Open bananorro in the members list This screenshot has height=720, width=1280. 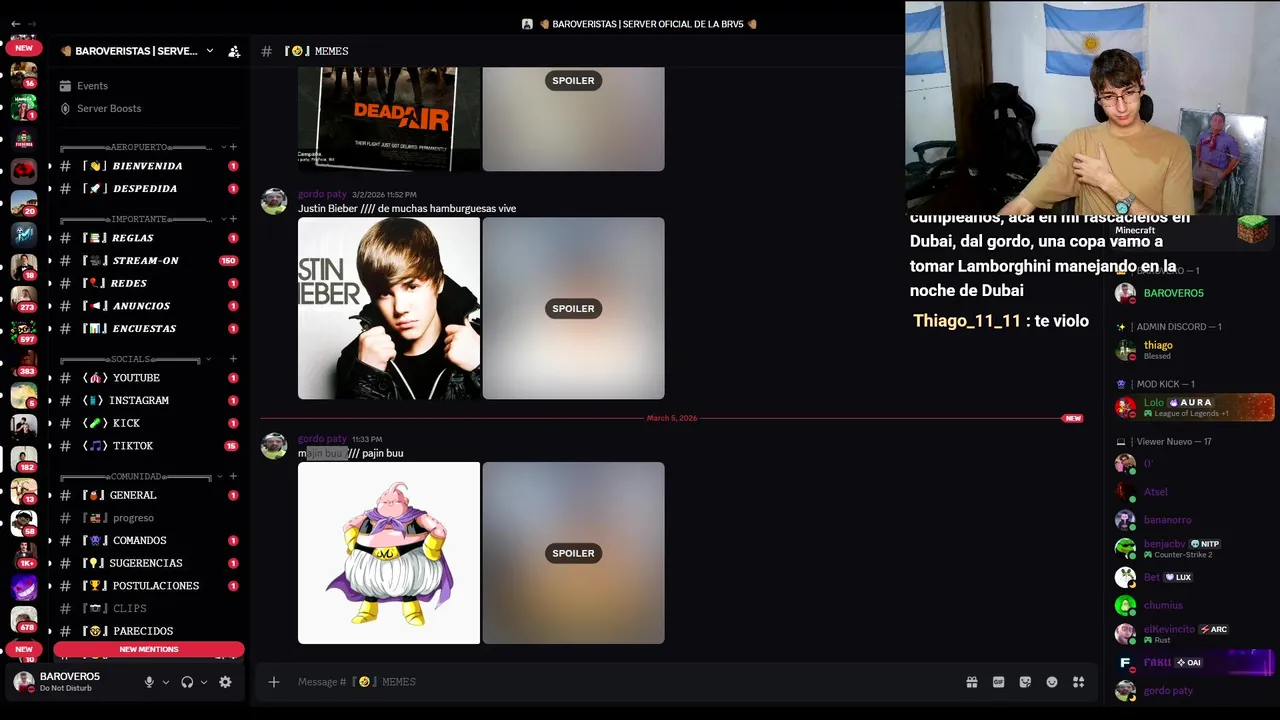[1195, 520]
